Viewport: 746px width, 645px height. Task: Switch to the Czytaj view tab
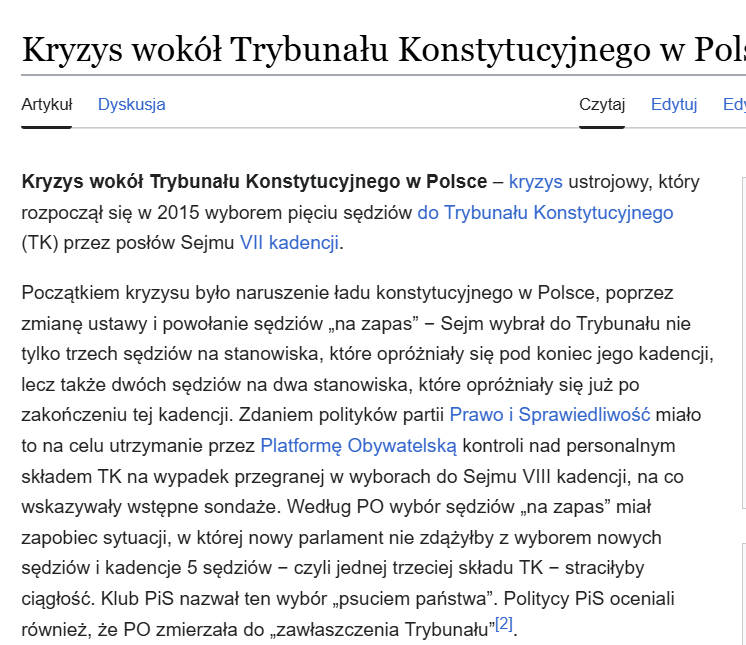602,104
